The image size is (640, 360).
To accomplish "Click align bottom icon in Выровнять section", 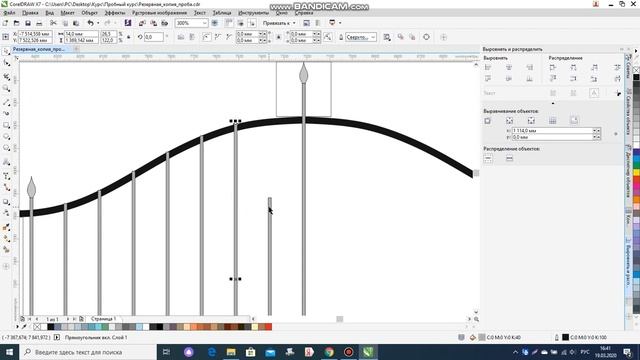I will (x=529, y=78).
